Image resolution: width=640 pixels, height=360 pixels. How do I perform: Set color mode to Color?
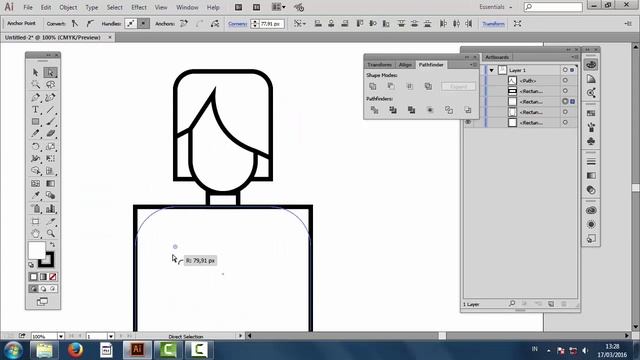coord(33,277)
